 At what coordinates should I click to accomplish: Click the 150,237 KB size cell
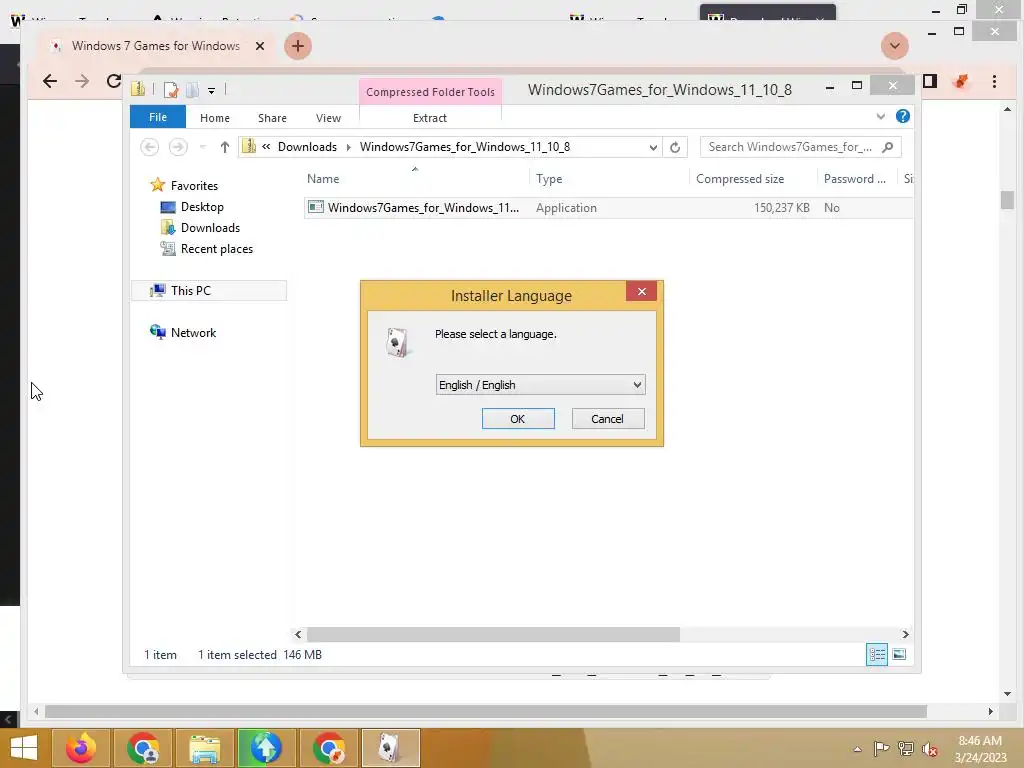click(782, 208)
